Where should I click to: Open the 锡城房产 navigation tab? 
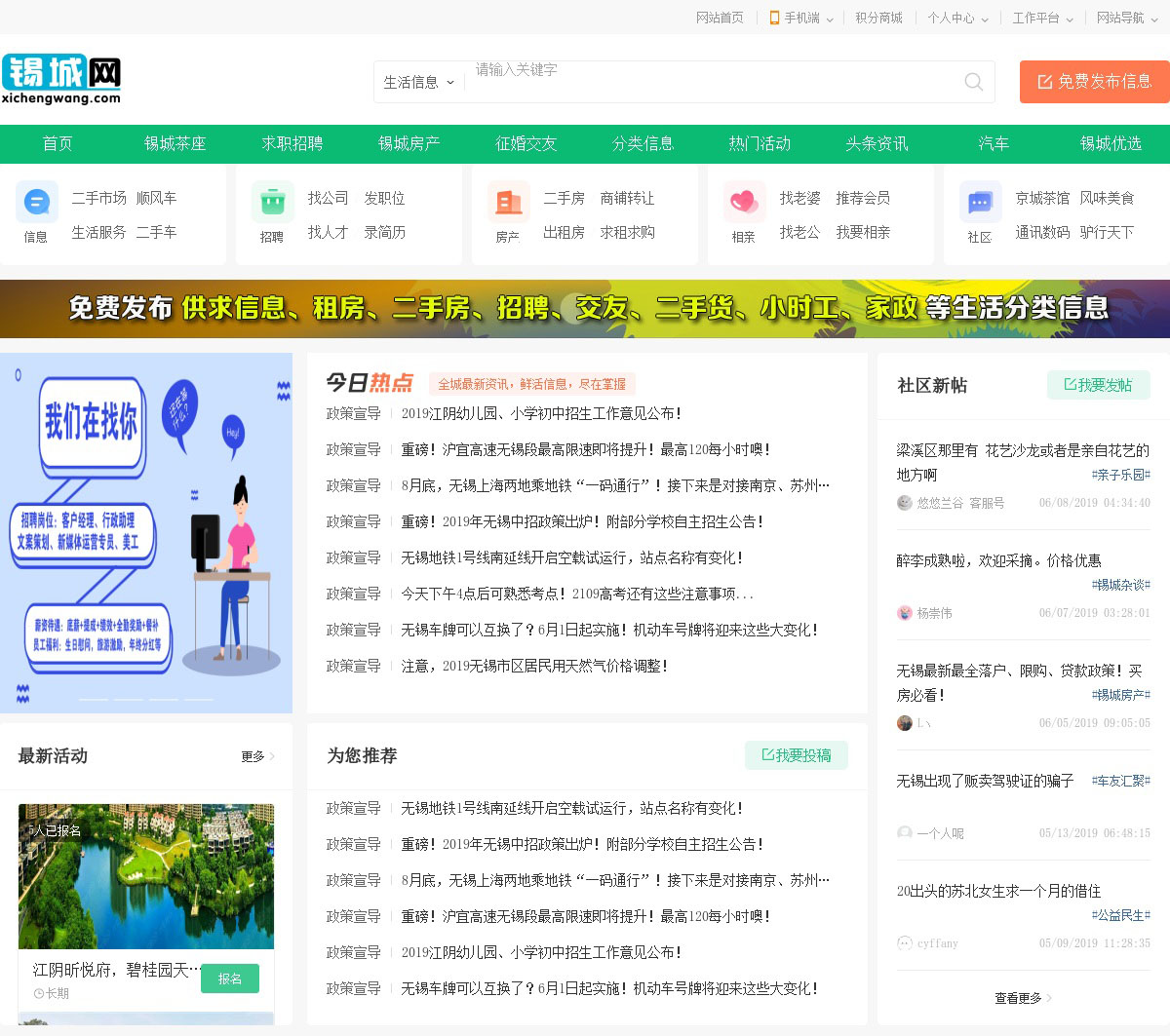[x=409, y=144]
